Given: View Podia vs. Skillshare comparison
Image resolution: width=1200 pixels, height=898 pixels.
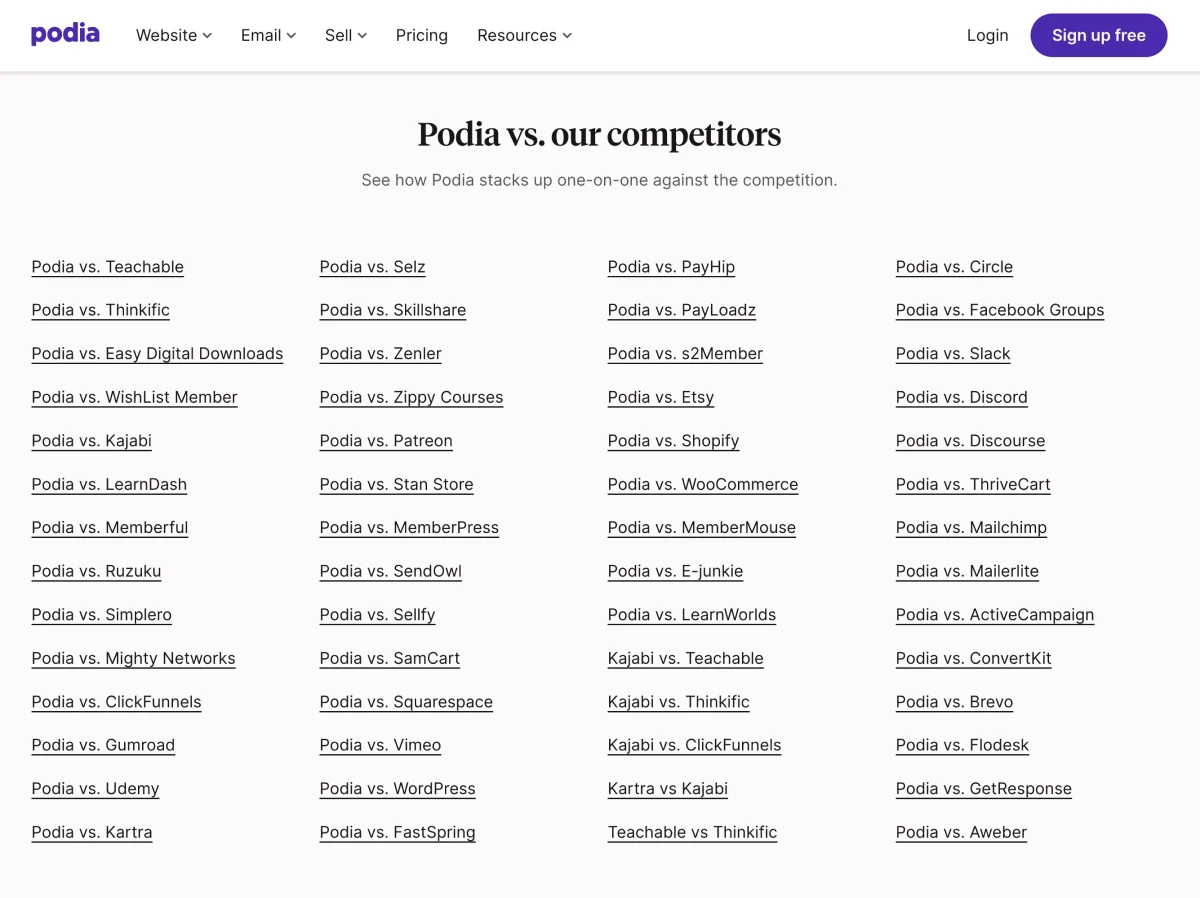Looking at the screenshot, I should click(393, 310).
